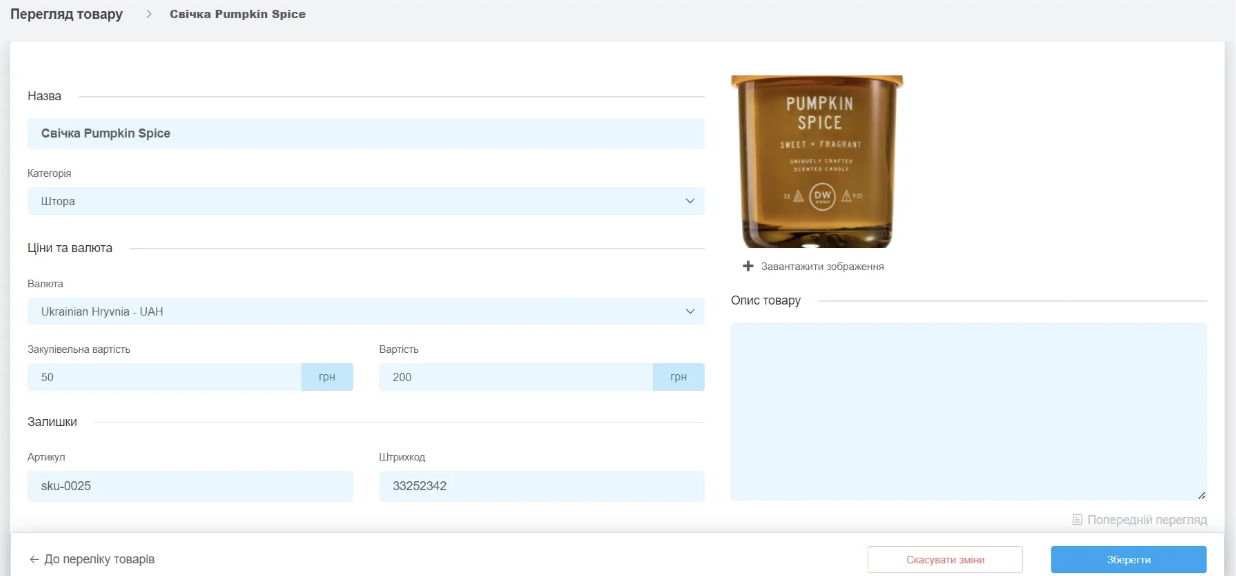Open the Валюта dropdown showing Ukrainian Hryvnia
This screenshot has height=576, width=1236.
(x=366, y=311)
